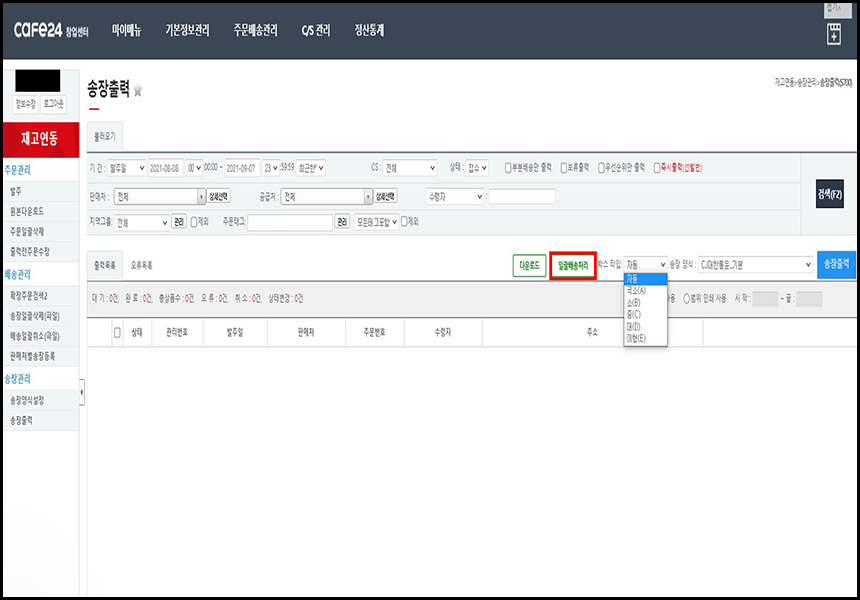Open the C/S 관리 top menu
Viewport: 860px width, 600px height.
pos(315,30)
